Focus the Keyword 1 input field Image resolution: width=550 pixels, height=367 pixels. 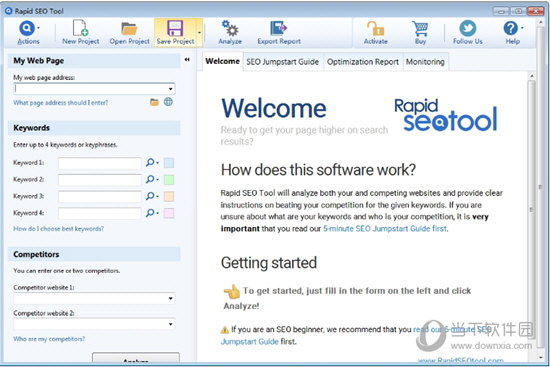tap(100, 163)
